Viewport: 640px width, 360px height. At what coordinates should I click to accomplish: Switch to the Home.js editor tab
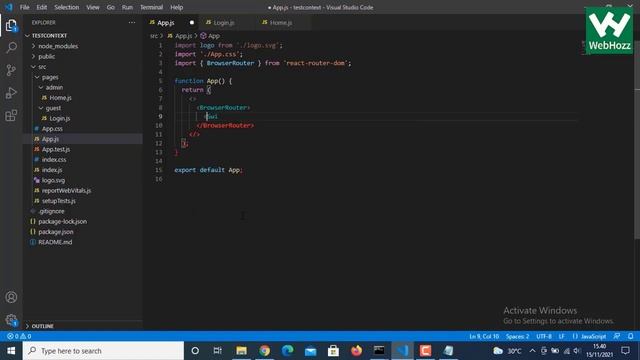(x=281, y=22)
